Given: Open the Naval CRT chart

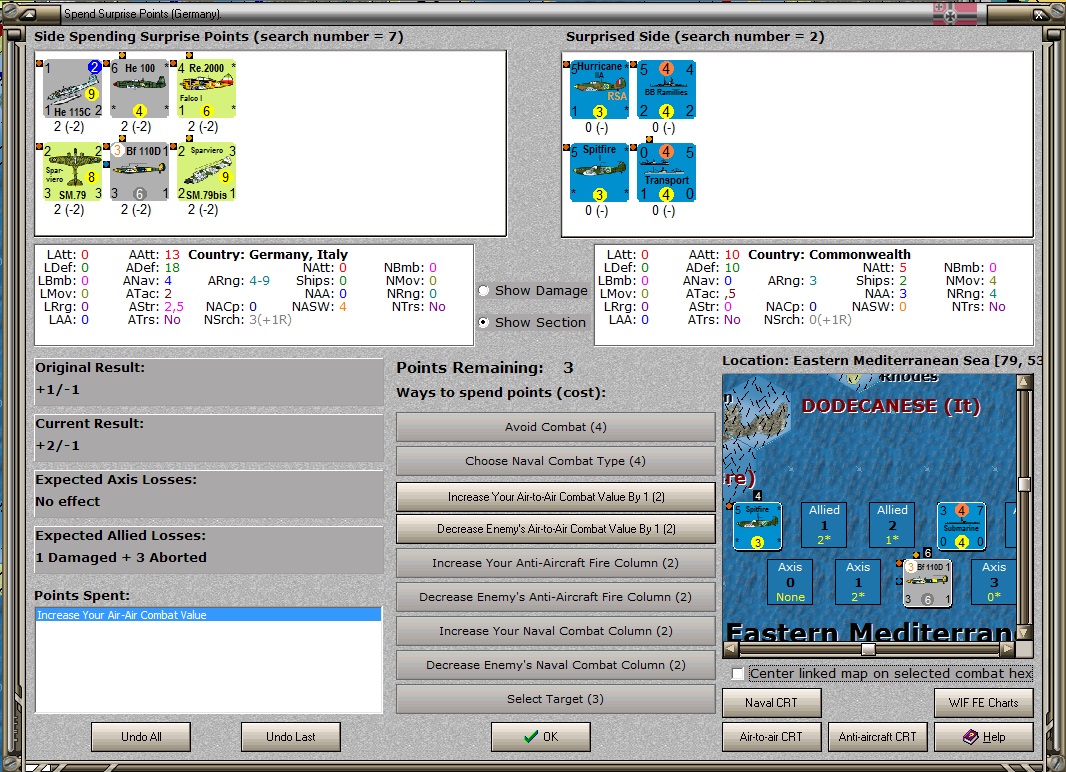Looking at the screenshot, I should coord(772,703).
